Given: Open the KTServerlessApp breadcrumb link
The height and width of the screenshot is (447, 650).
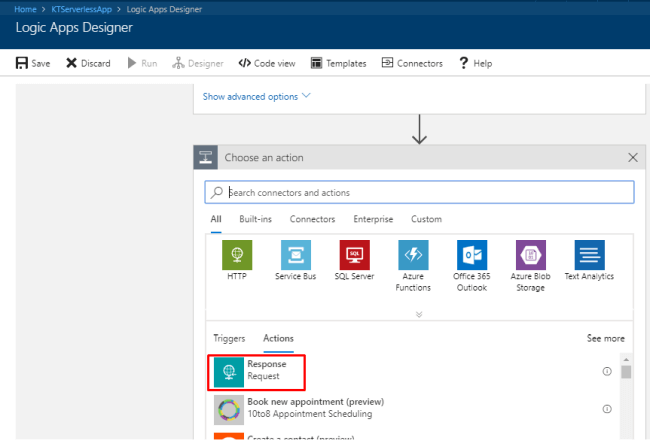Looking at the screenshot, I should coord(82,9).
